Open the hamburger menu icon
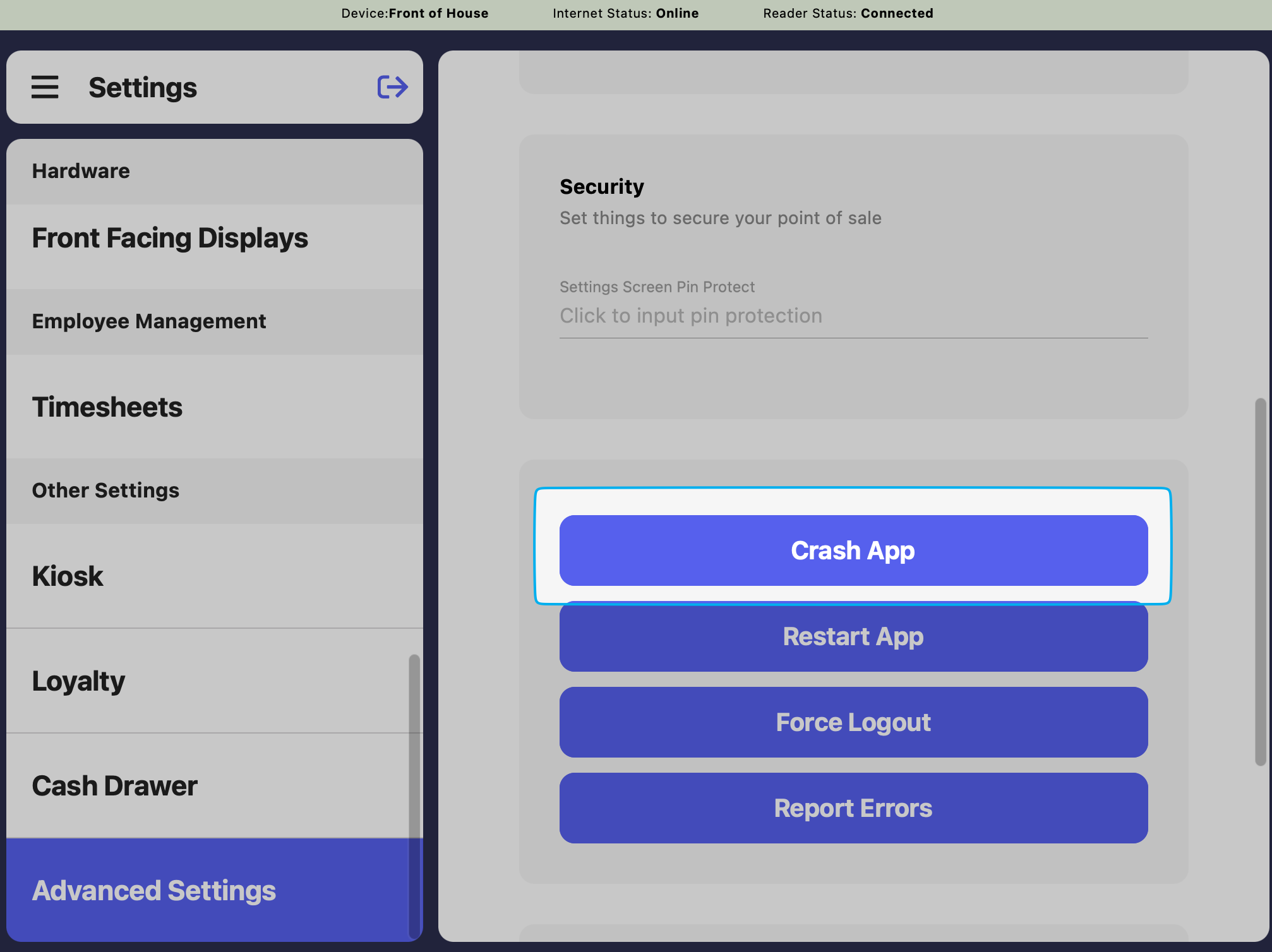The height and width of the screenshot is (952, 1272). [x=45, y=87]
